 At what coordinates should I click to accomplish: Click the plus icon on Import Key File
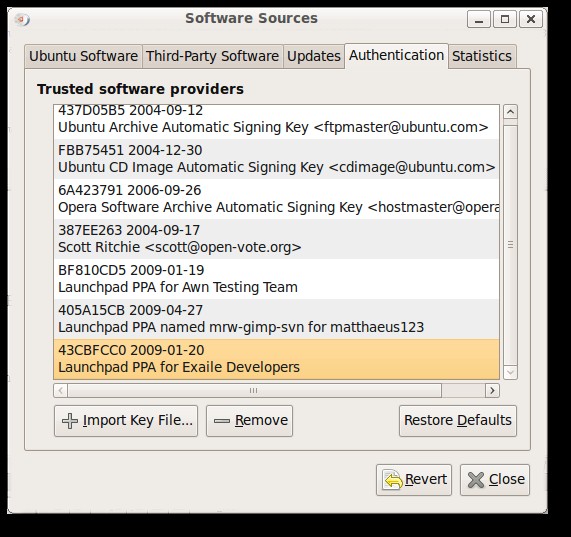click(70, 421)
